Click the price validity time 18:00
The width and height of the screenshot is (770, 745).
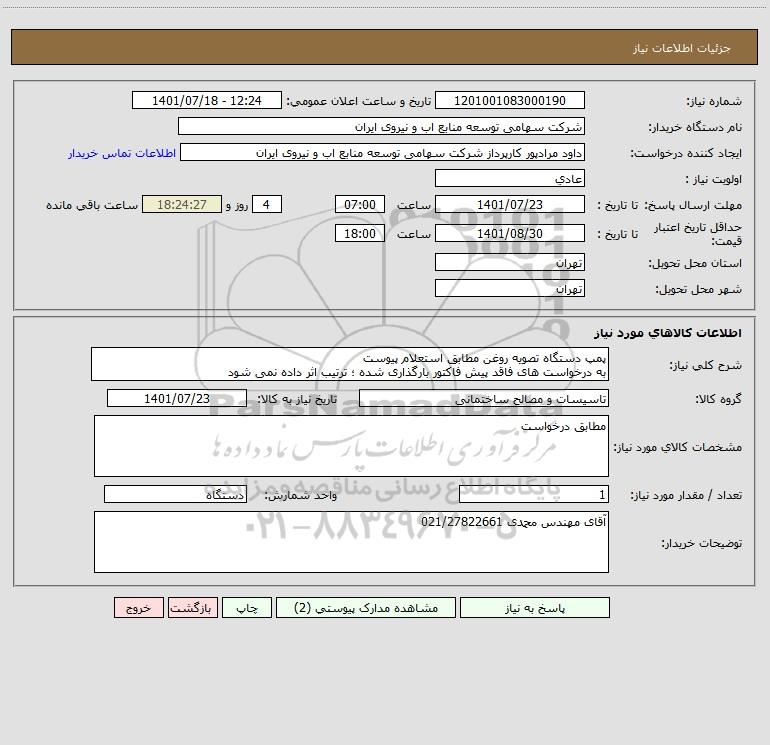click(359, 233)
